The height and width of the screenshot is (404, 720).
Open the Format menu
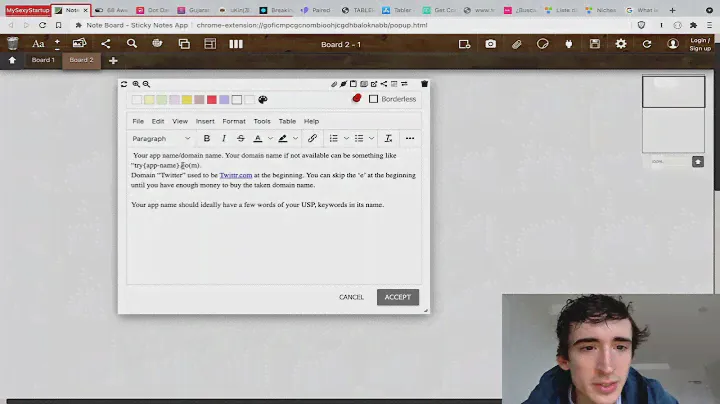tap(233, 121)
